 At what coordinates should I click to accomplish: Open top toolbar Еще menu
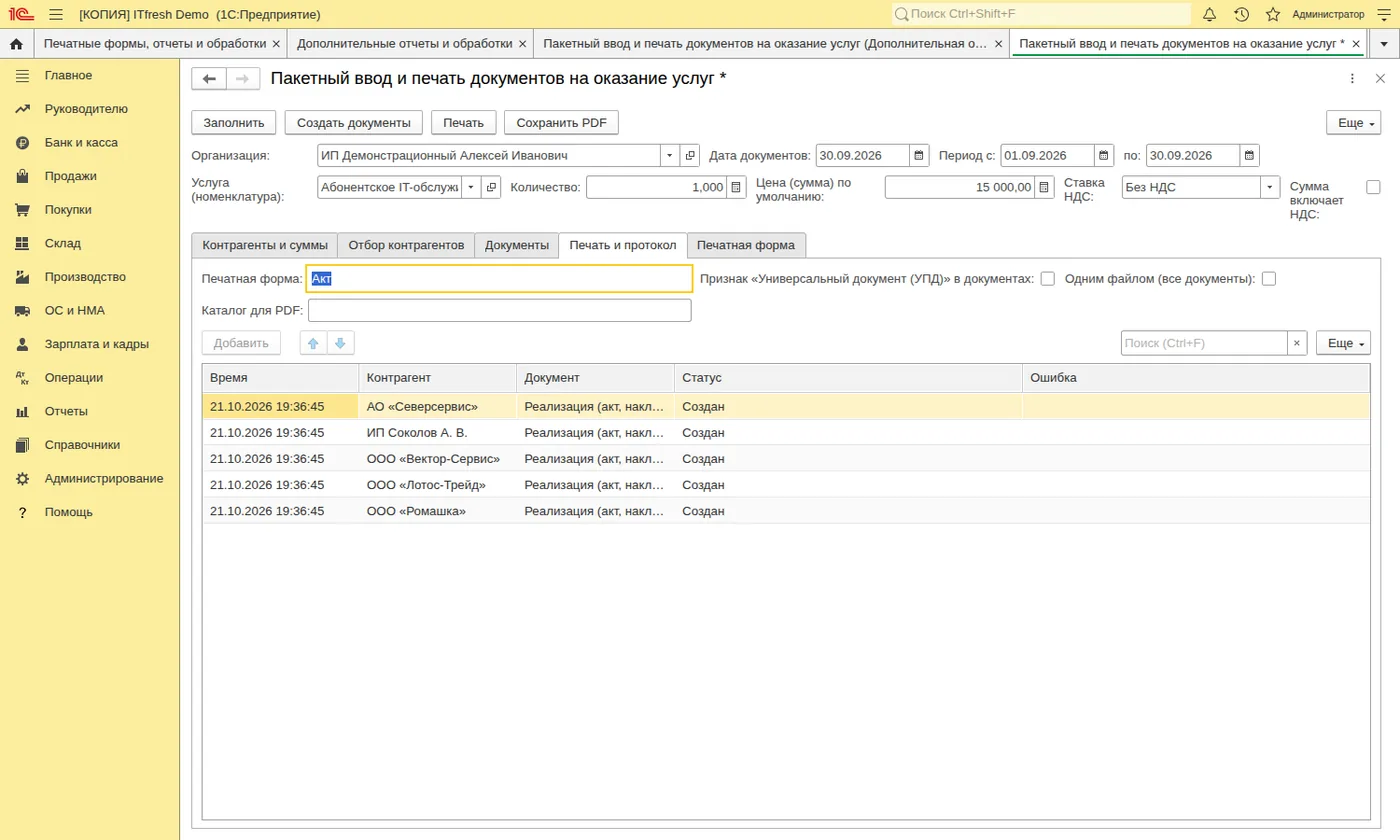pyautogui.click(x=1353, y=122)
